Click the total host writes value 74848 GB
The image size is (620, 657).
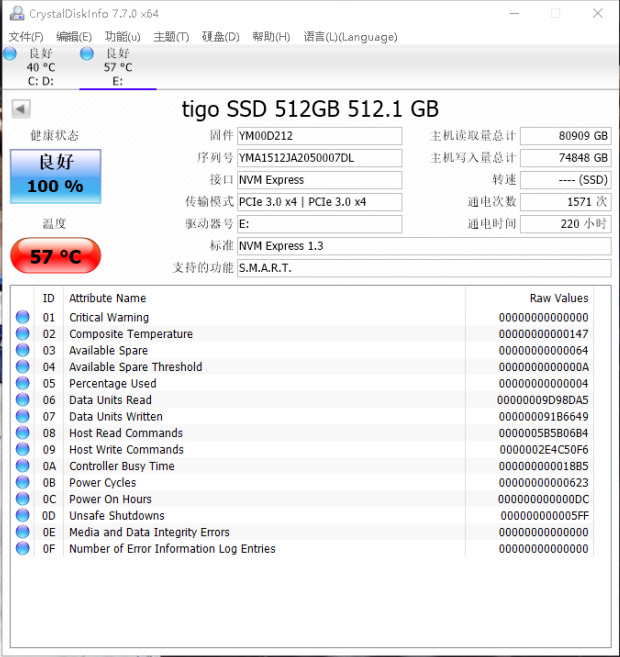(566, 158)
